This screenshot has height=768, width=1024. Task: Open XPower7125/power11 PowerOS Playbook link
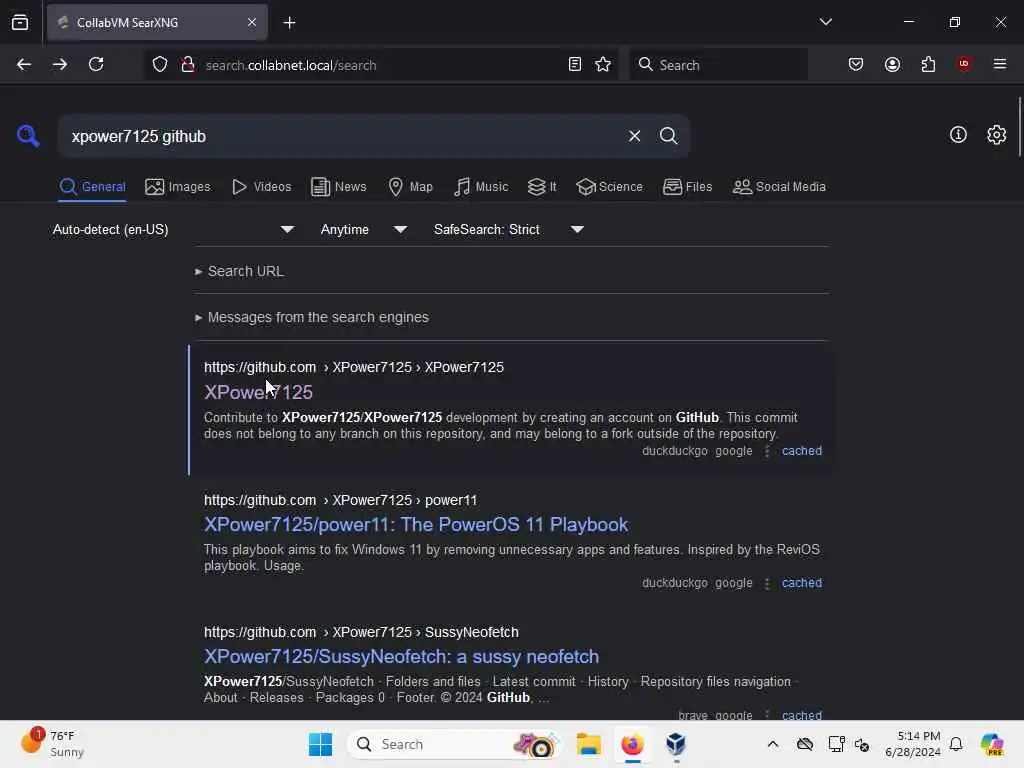tap(416, 524)
